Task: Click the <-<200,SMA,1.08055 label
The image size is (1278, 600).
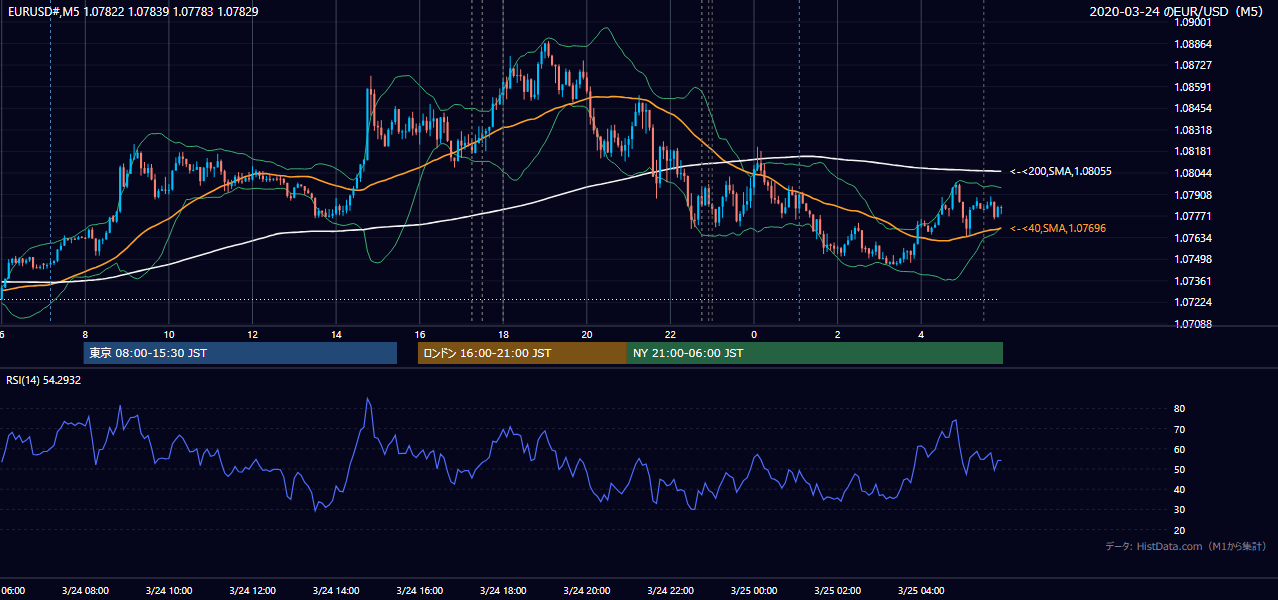Action: click(1061, 172)
